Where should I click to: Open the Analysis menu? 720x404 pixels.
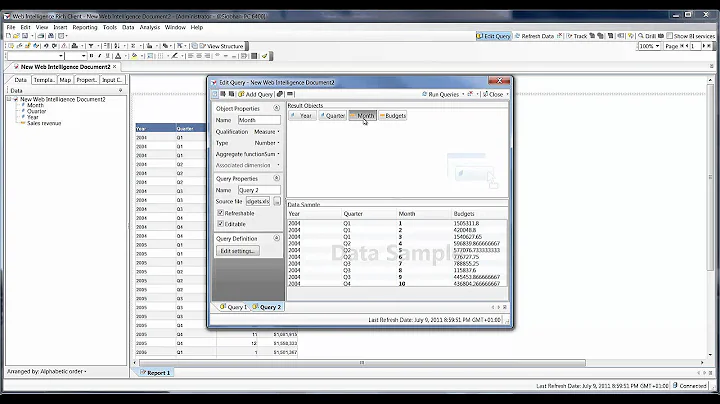click(150, 27)
